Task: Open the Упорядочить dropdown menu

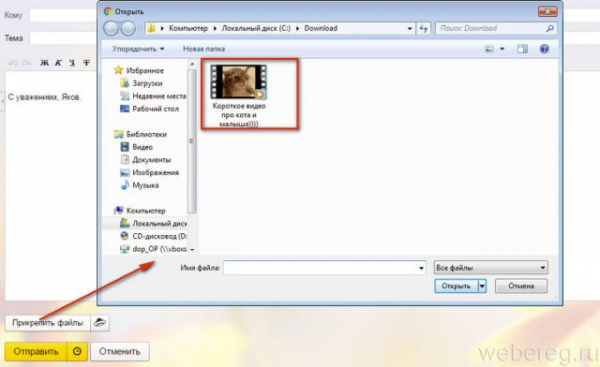Action: [x=138, y=49]
